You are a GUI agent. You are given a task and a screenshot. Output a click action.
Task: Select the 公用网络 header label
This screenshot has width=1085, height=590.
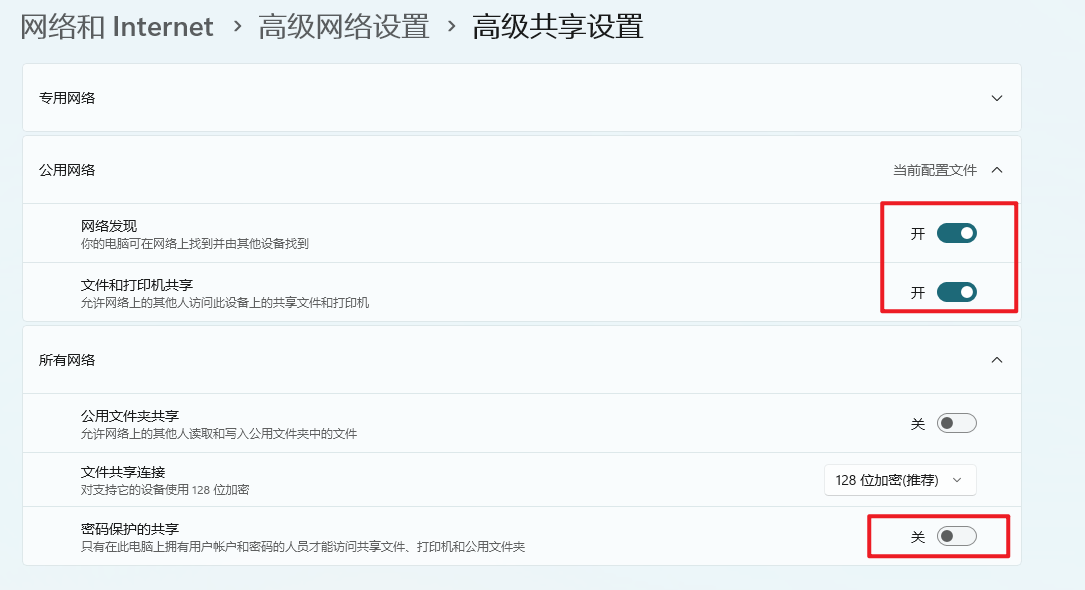point(67,170)
